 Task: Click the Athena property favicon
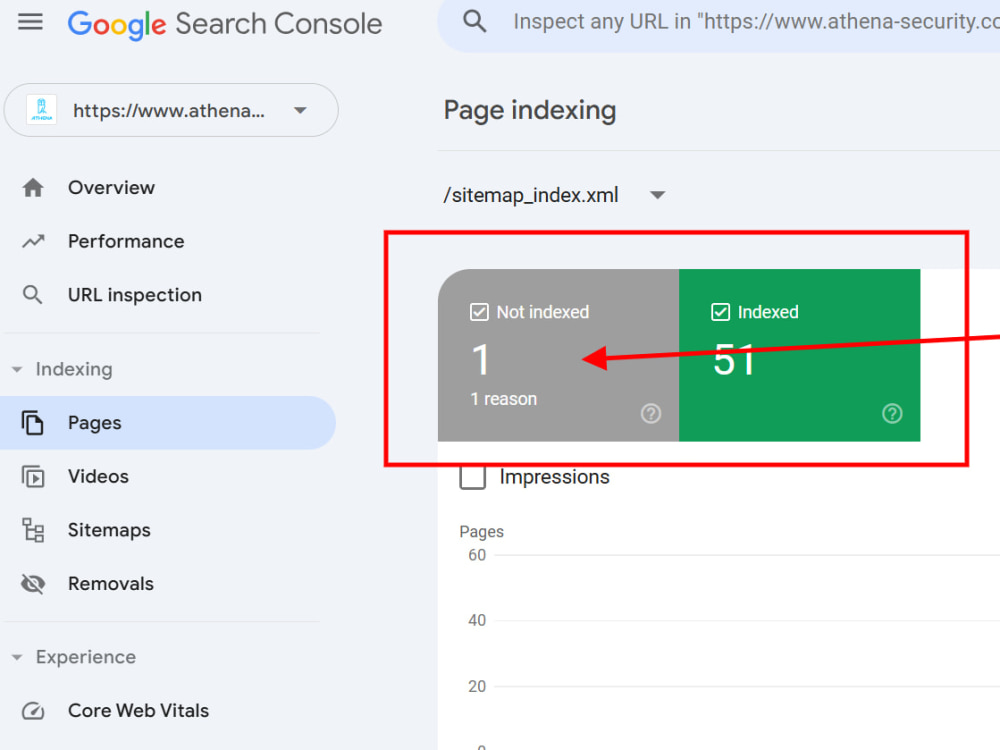(41, 110)
